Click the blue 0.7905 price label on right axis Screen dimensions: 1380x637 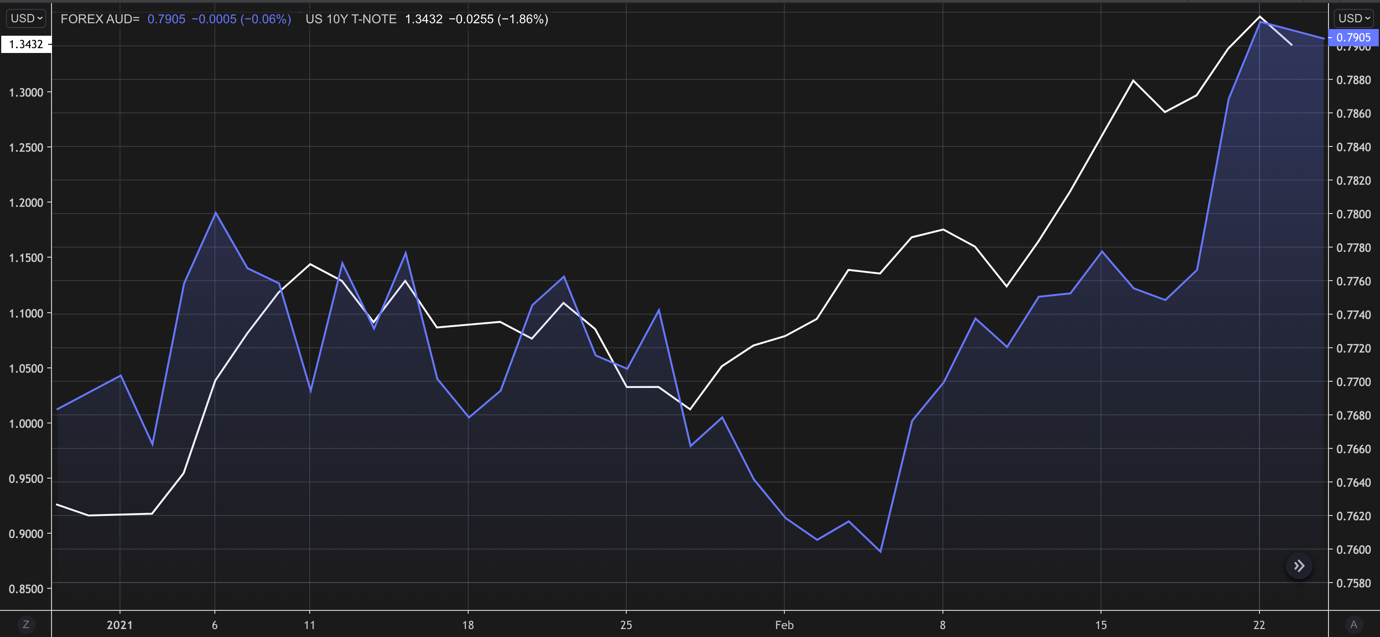[1354, 38]
